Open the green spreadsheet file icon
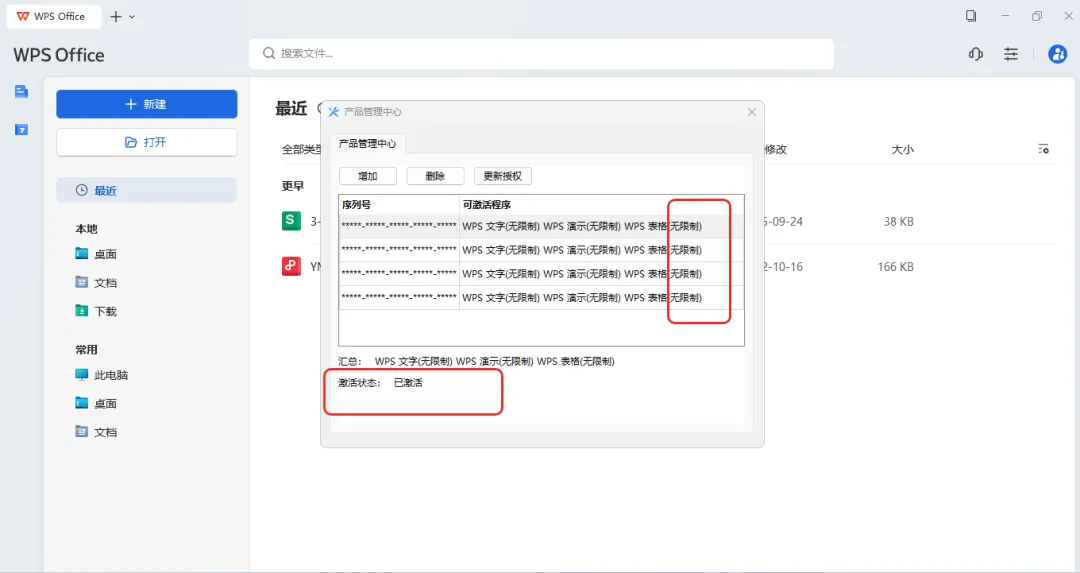 point(291,221)
